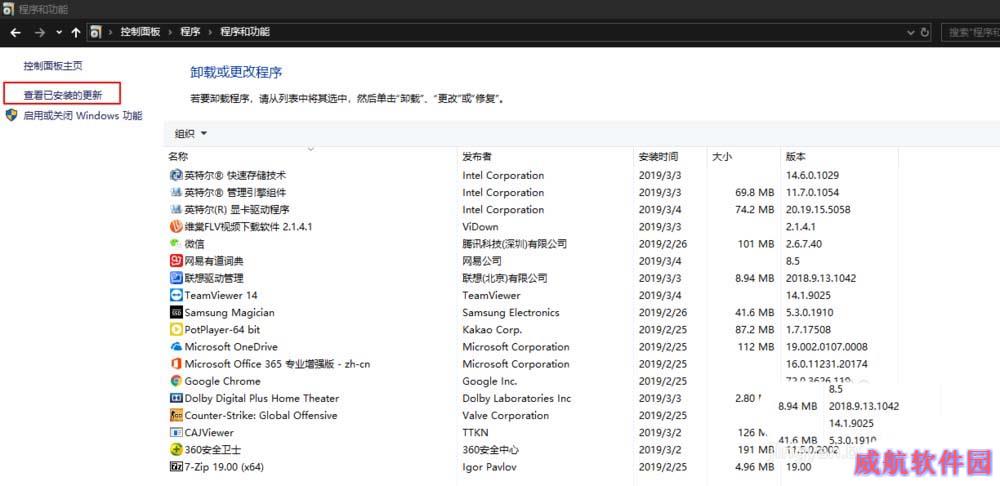
Task: Click version 16.0.11231.20174
Action: (827, 364)
